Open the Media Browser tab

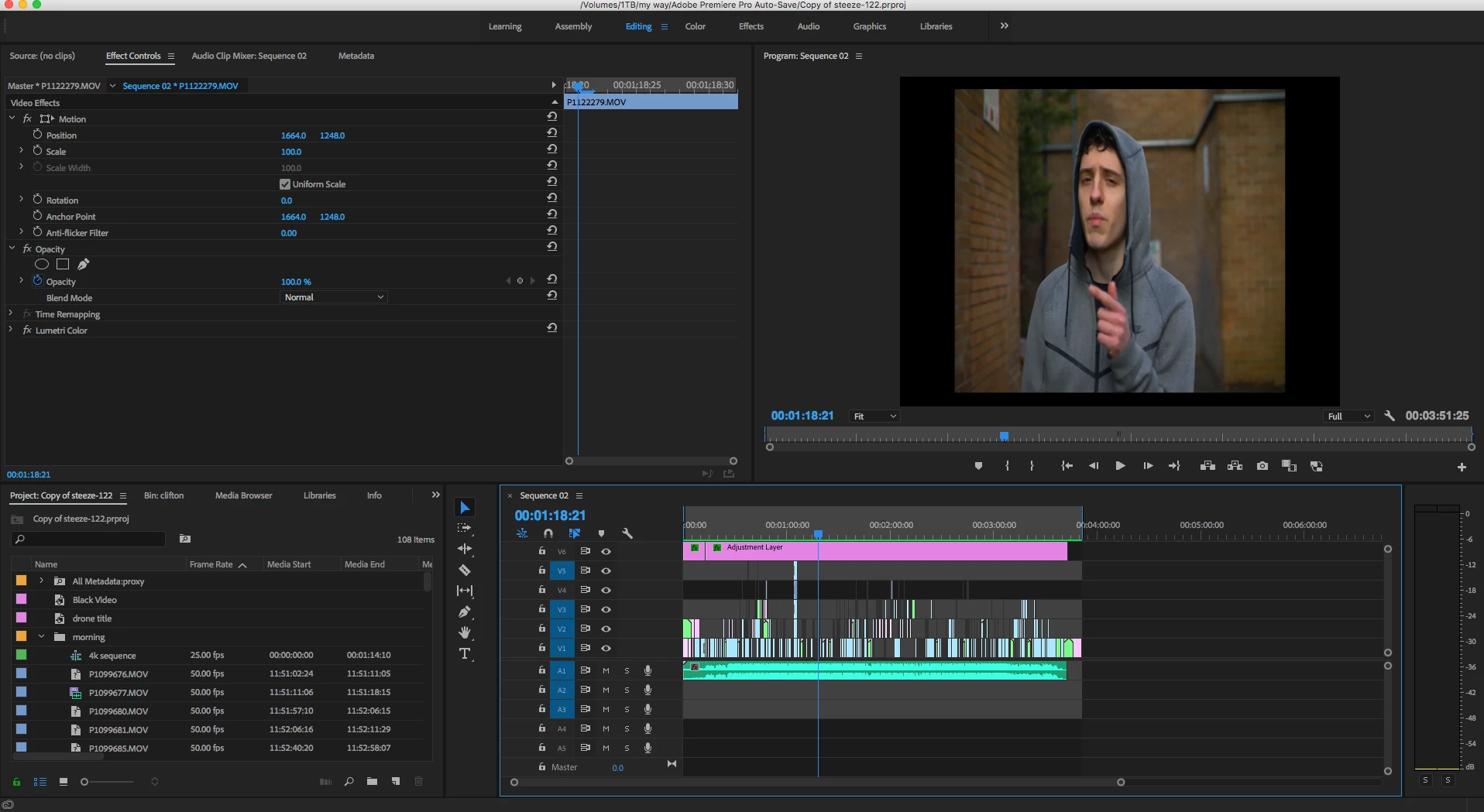coord(244,495)
